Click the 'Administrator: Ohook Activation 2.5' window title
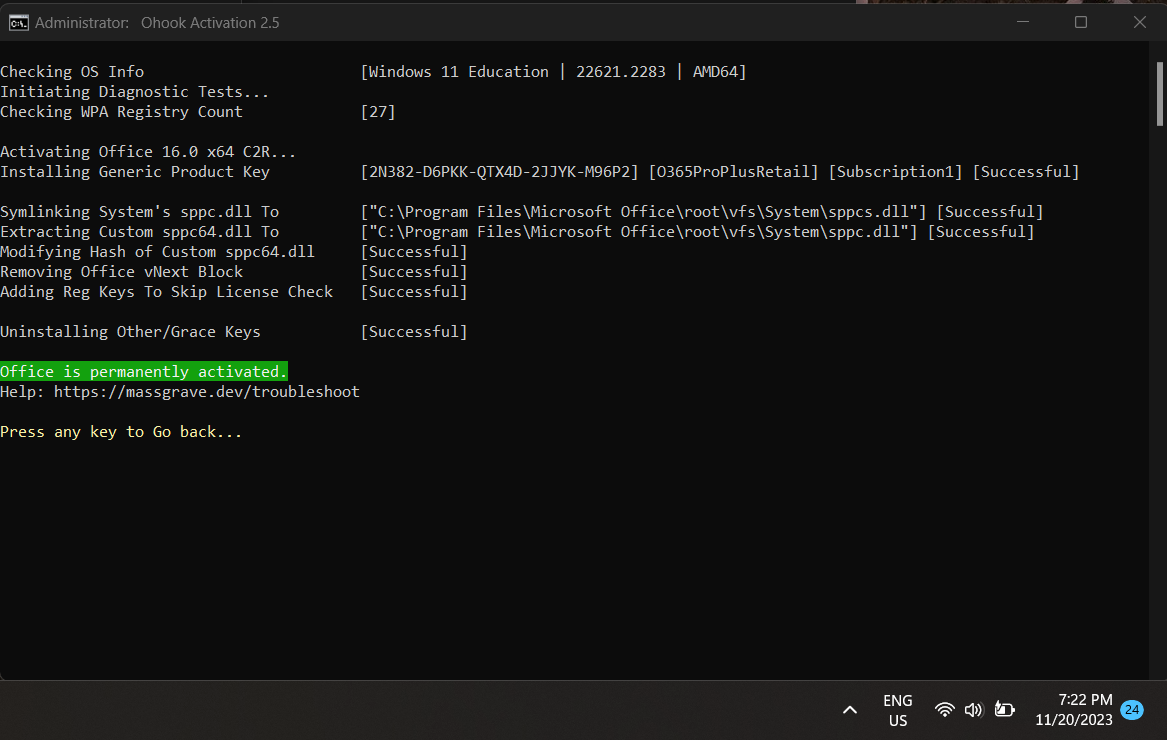The height and width of the screenshot is (740, 1167). click(157, 23)
